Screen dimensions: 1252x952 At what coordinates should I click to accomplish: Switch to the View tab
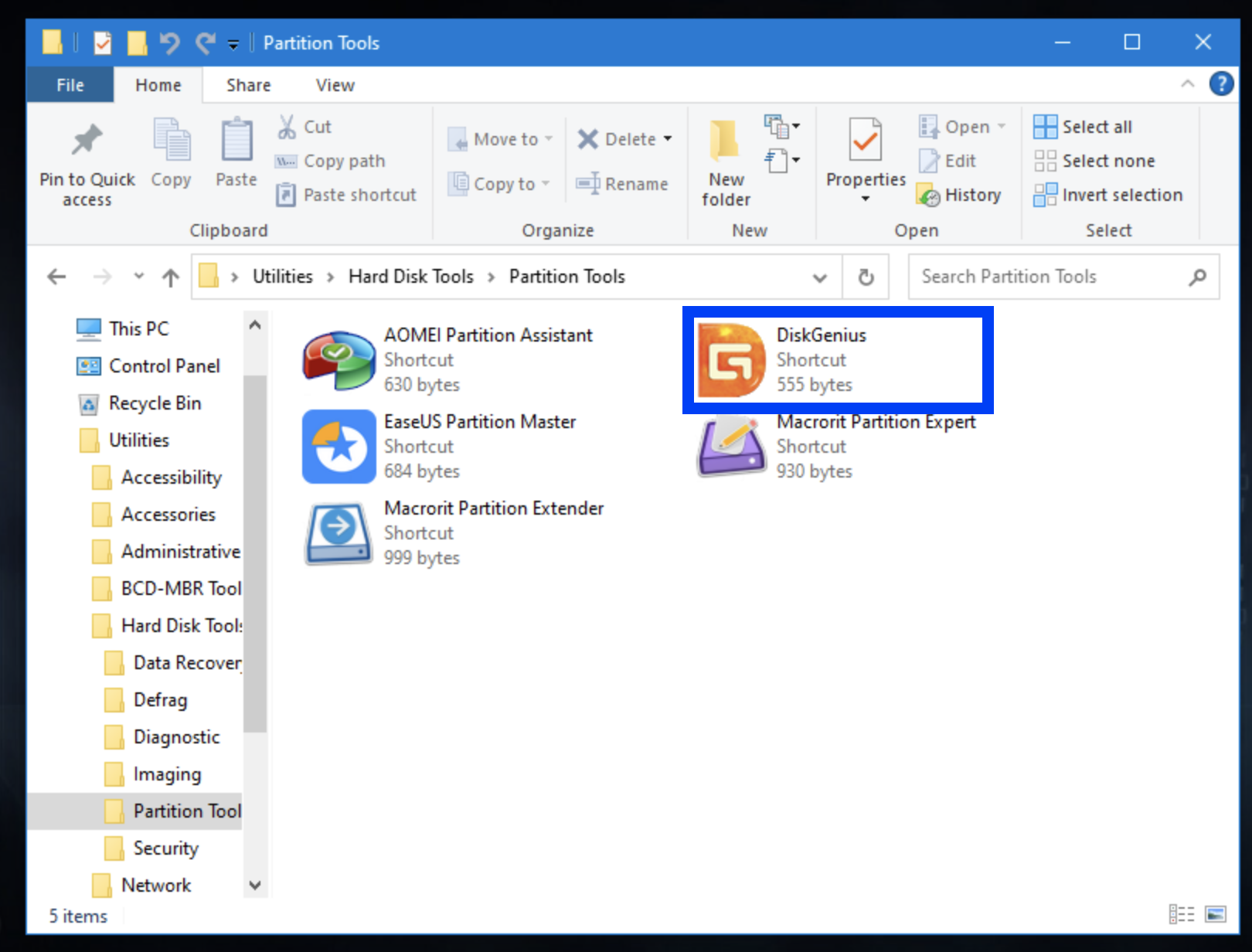[x=334, y=85]
